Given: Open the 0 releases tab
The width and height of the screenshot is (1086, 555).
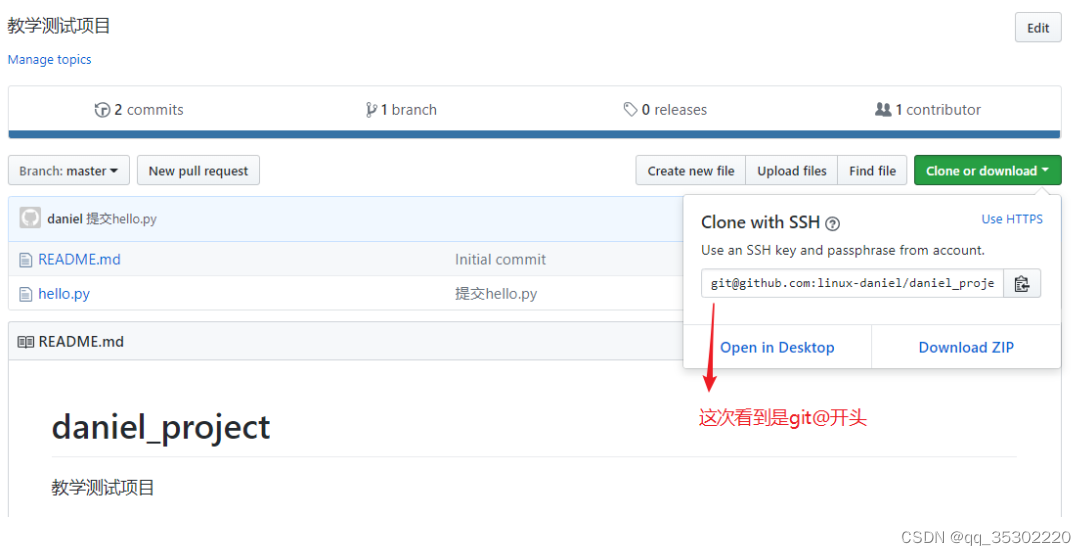Looking at the screenshot, I should point(665,109).
